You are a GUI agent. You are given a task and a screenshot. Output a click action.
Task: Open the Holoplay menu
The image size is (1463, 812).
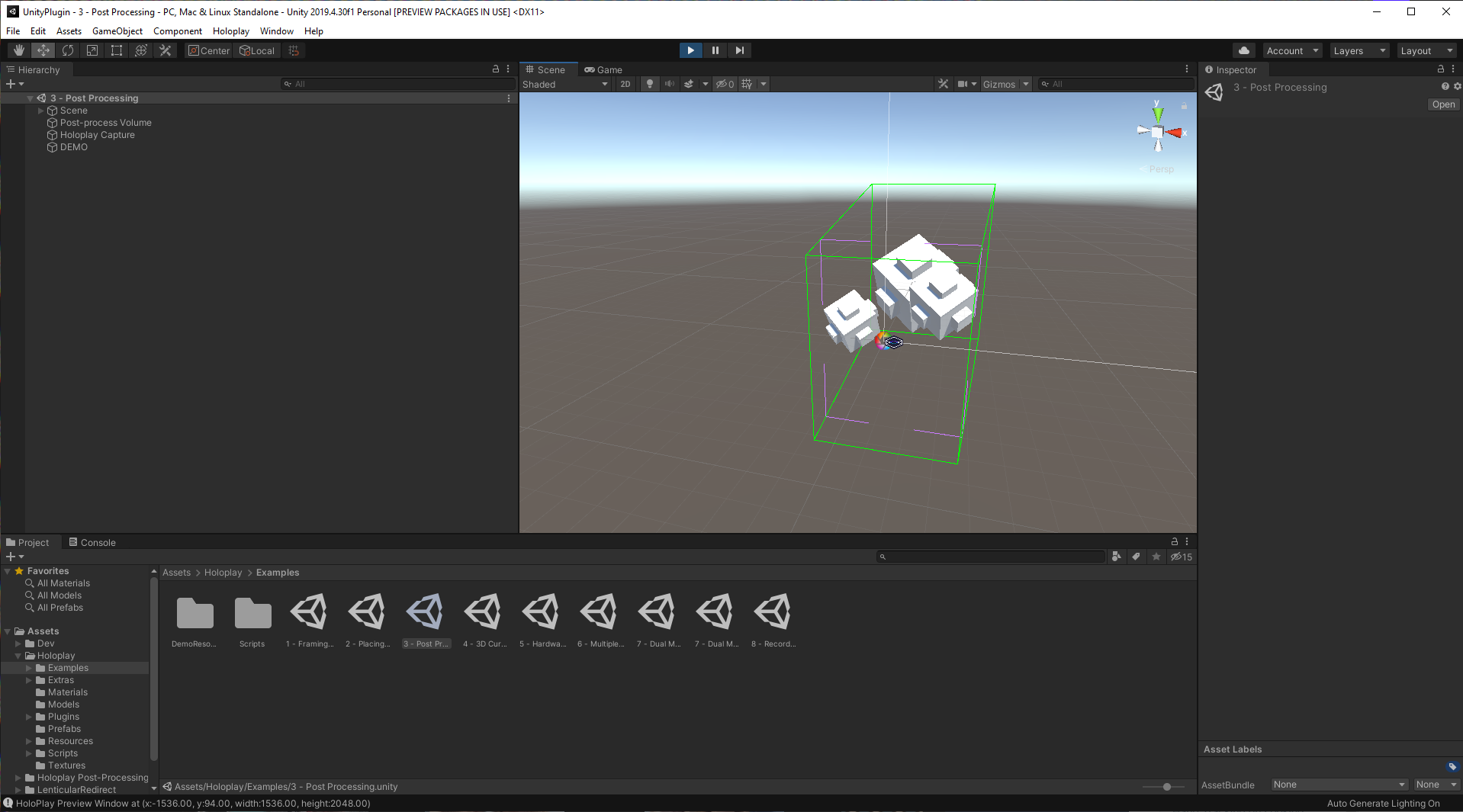(230, 31)
